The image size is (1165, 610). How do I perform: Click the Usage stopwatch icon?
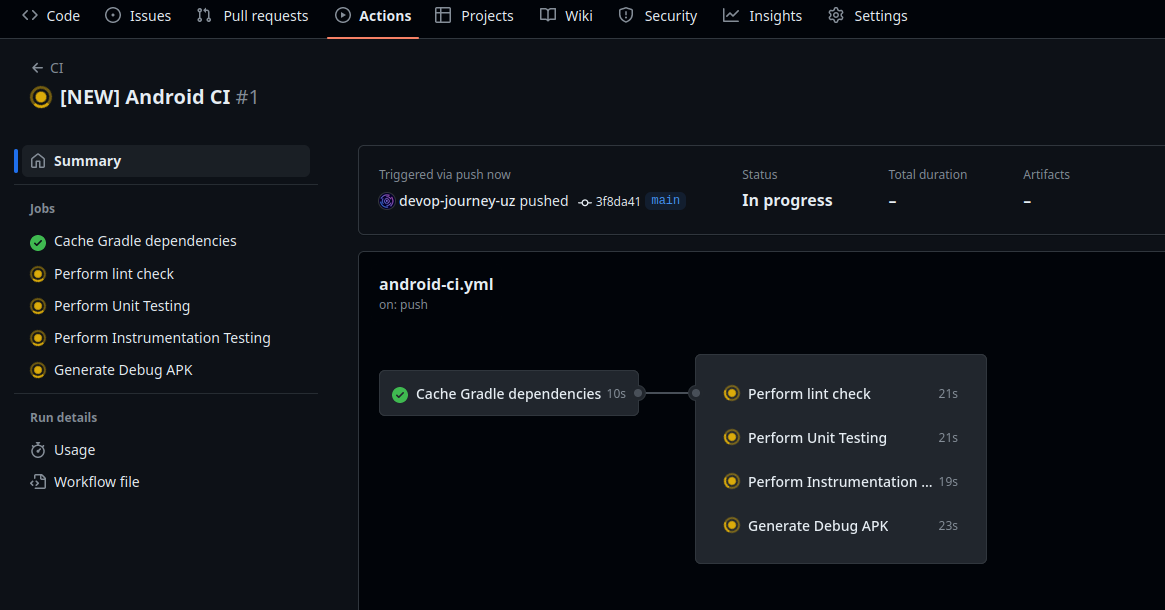click(38, 450)
